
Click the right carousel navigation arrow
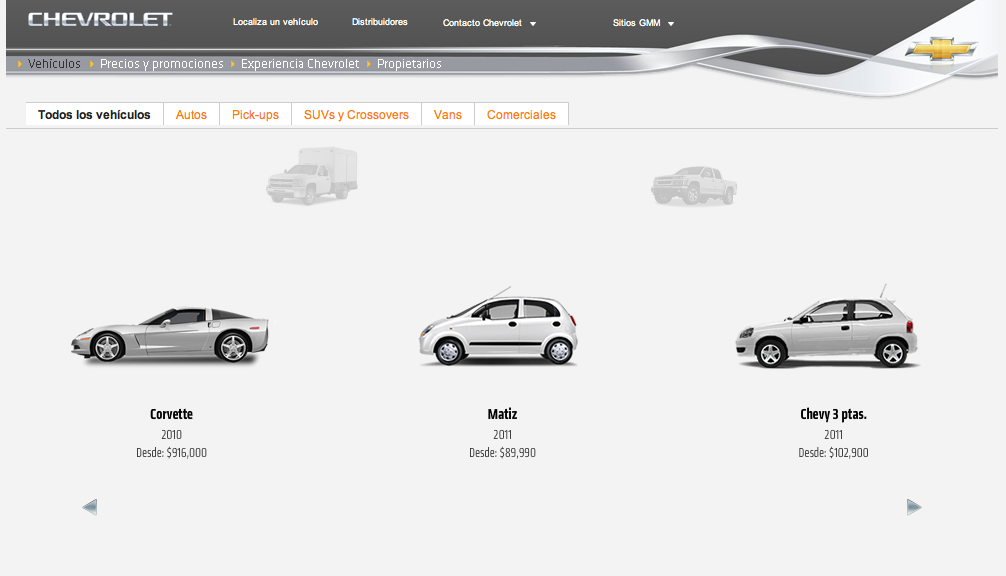pyautogui.click(x=913, y=507)
